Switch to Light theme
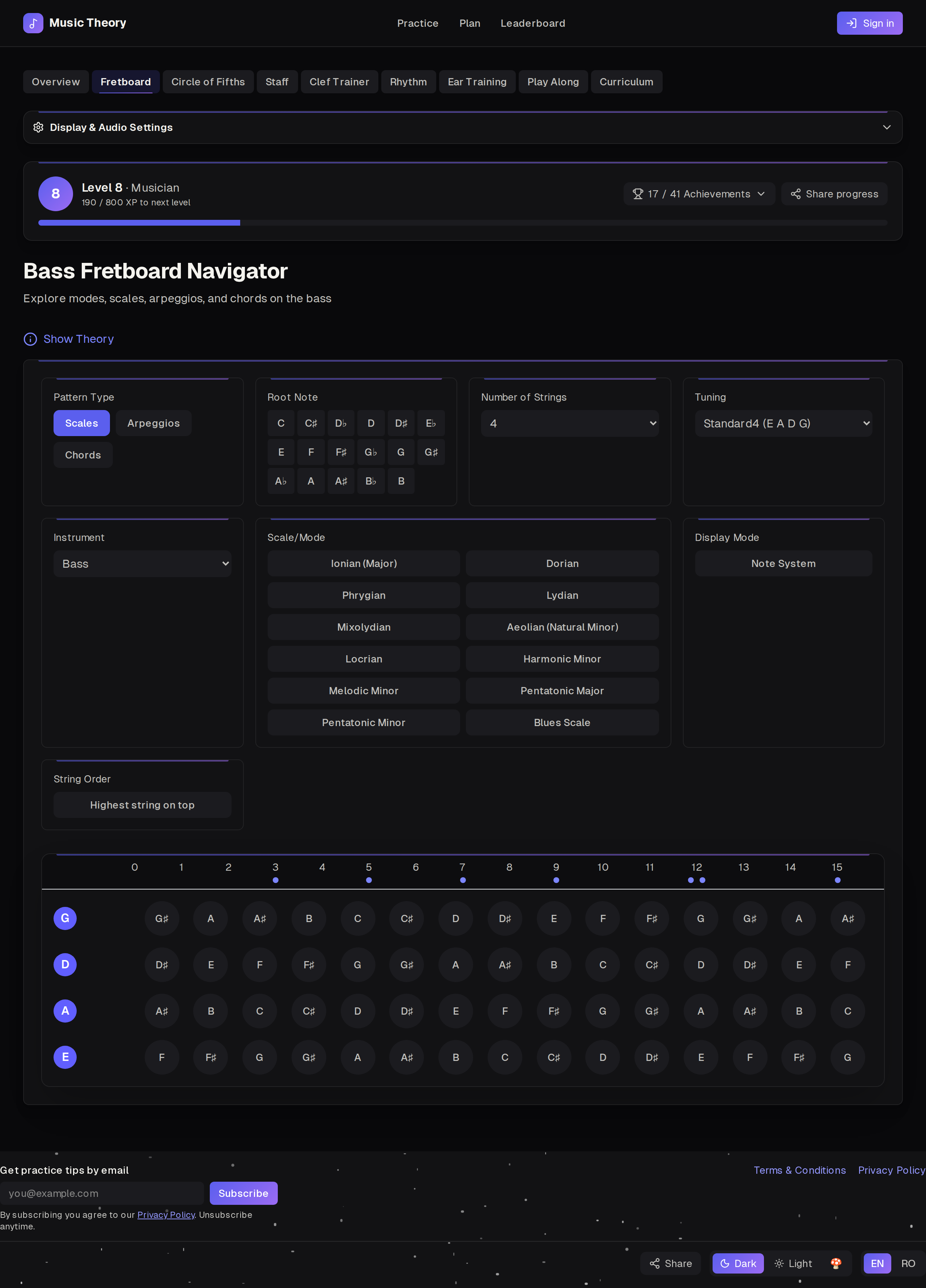The height and width of the screenshot is (1288, 926). pos(794,1263)
